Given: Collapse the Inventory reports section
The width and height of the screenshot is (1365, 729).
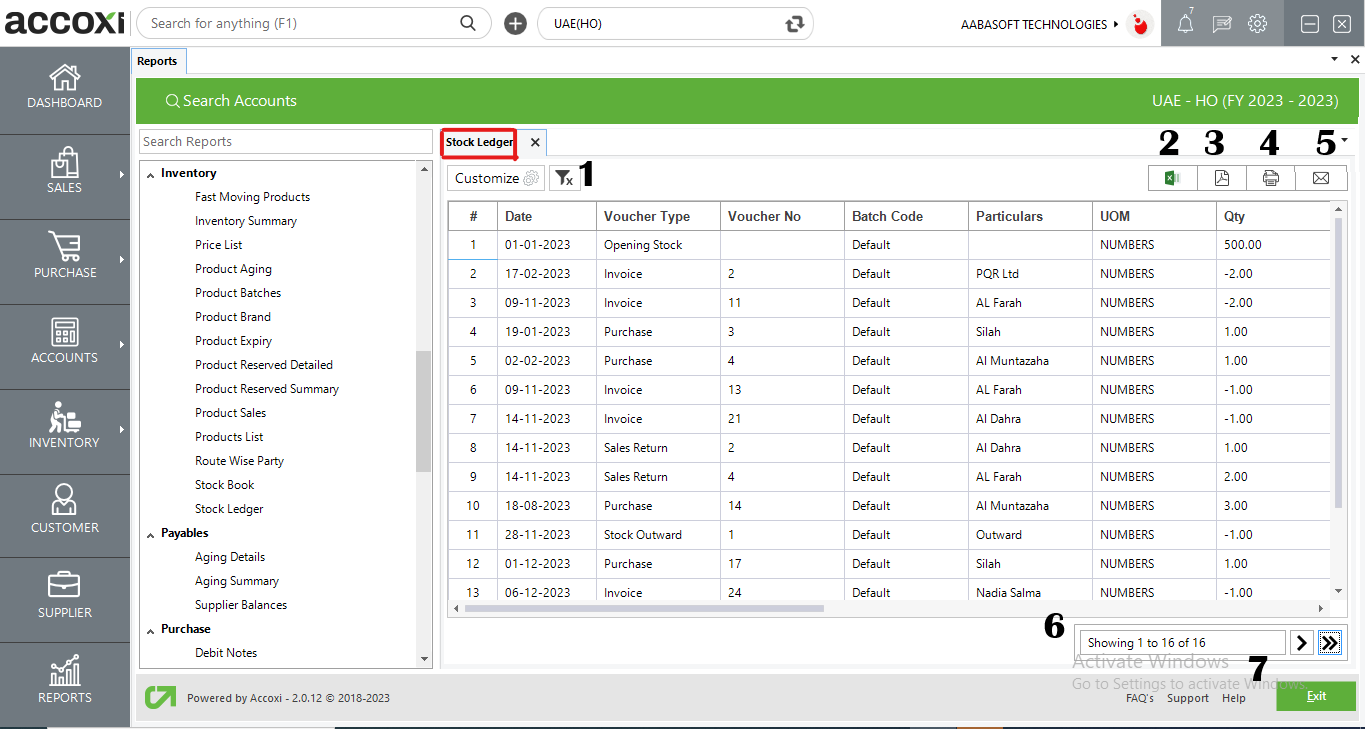Looking at the screenshot, I should pyautogui.click(x=151, y=172).
